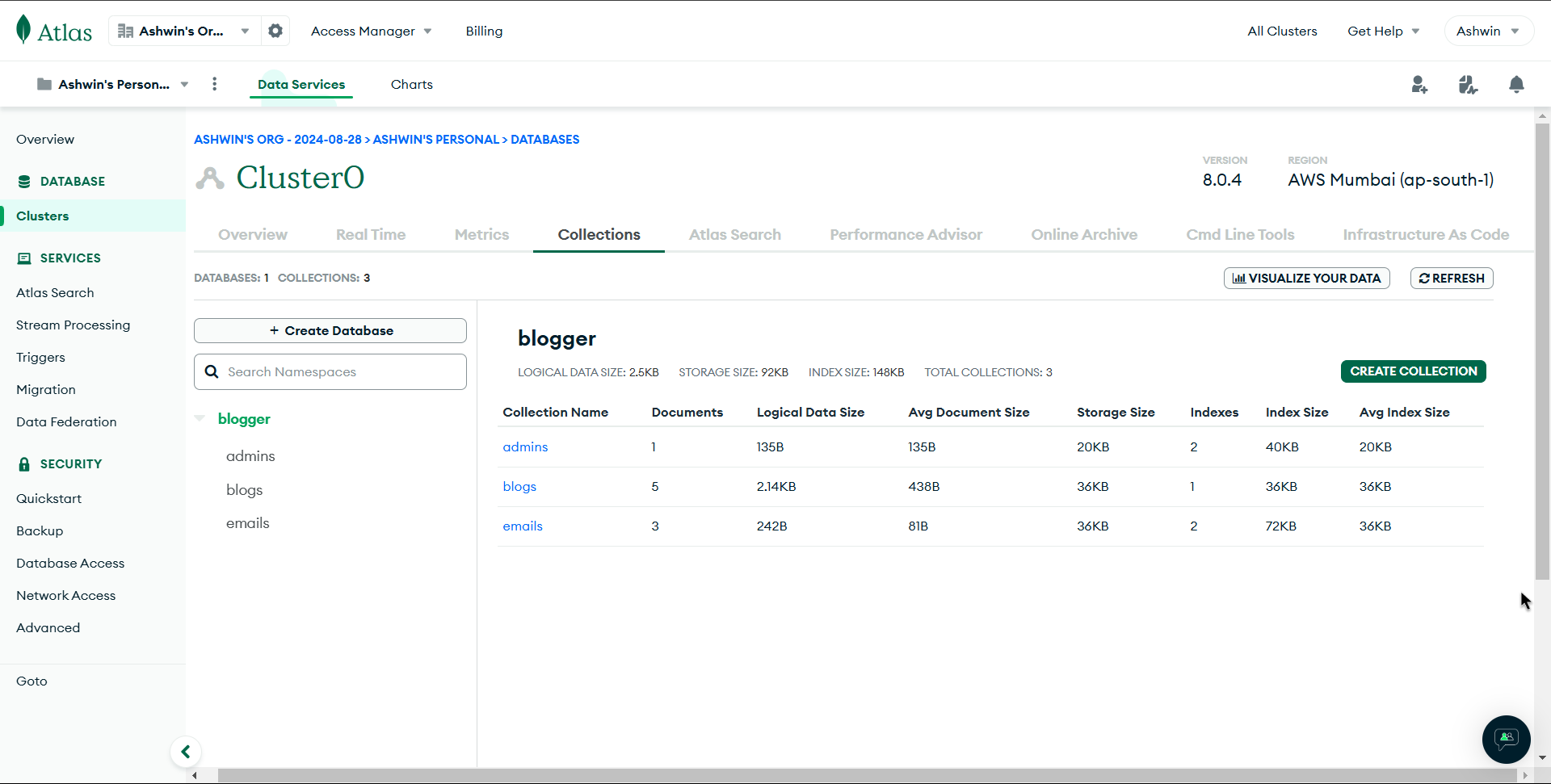Screen dimensions: 1551x784
Task: Click the Cluster0 cluster icon
Action: tap(210, 178)
